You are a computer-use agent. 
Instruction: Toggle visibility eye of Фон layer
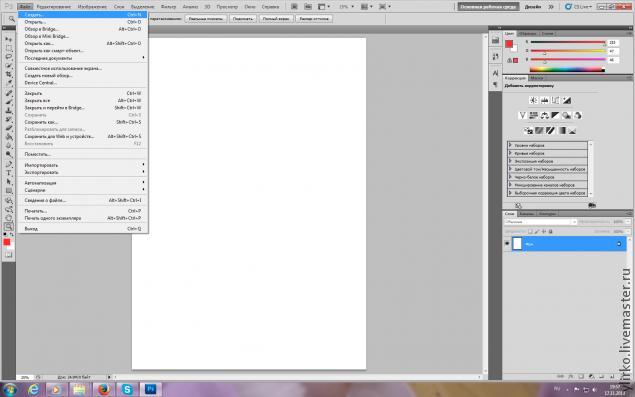[x=507, y=243]
